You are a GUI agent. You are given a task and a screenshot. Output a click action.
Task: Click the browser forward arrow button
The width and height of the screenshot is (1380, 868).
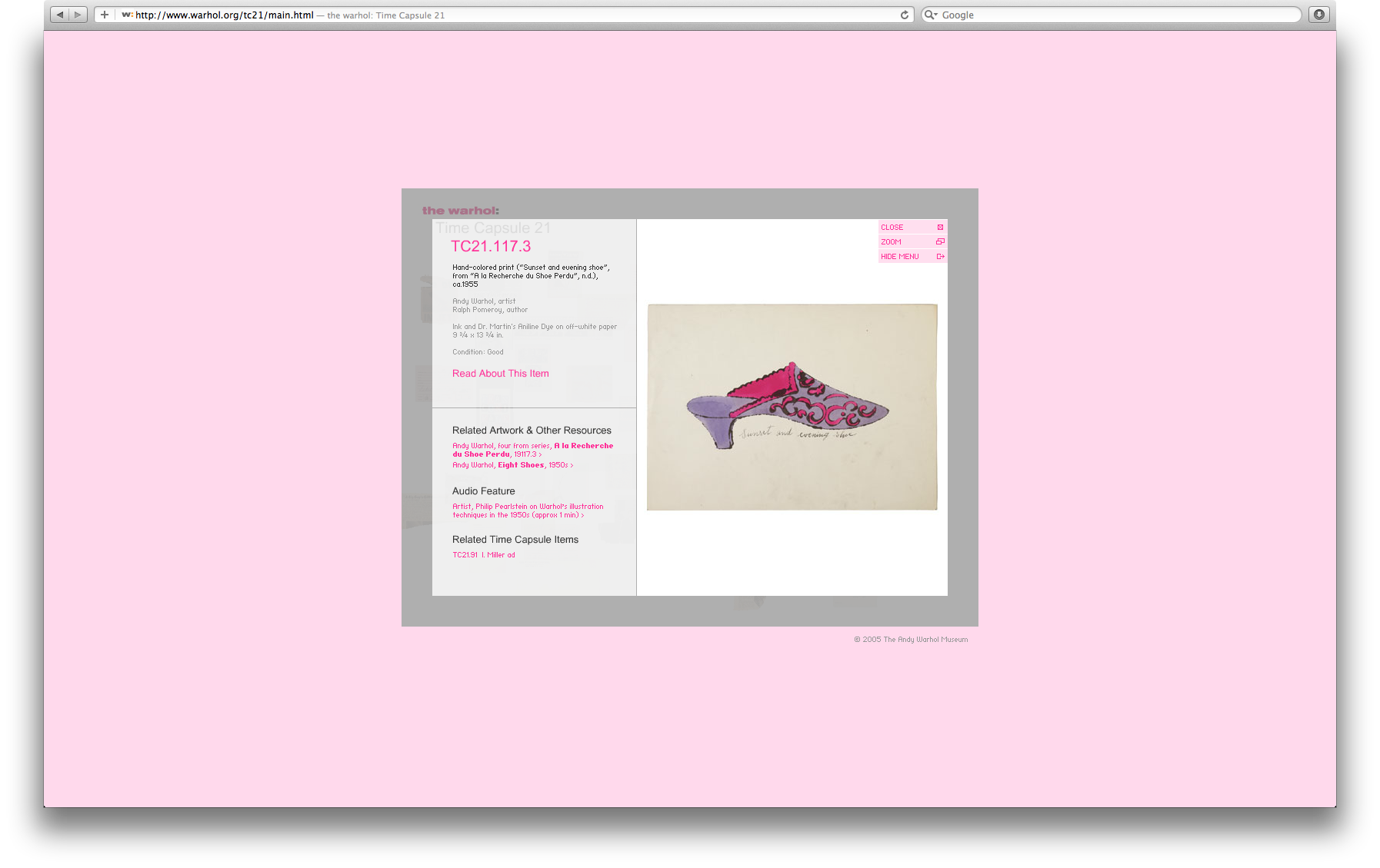pos(78,15)
